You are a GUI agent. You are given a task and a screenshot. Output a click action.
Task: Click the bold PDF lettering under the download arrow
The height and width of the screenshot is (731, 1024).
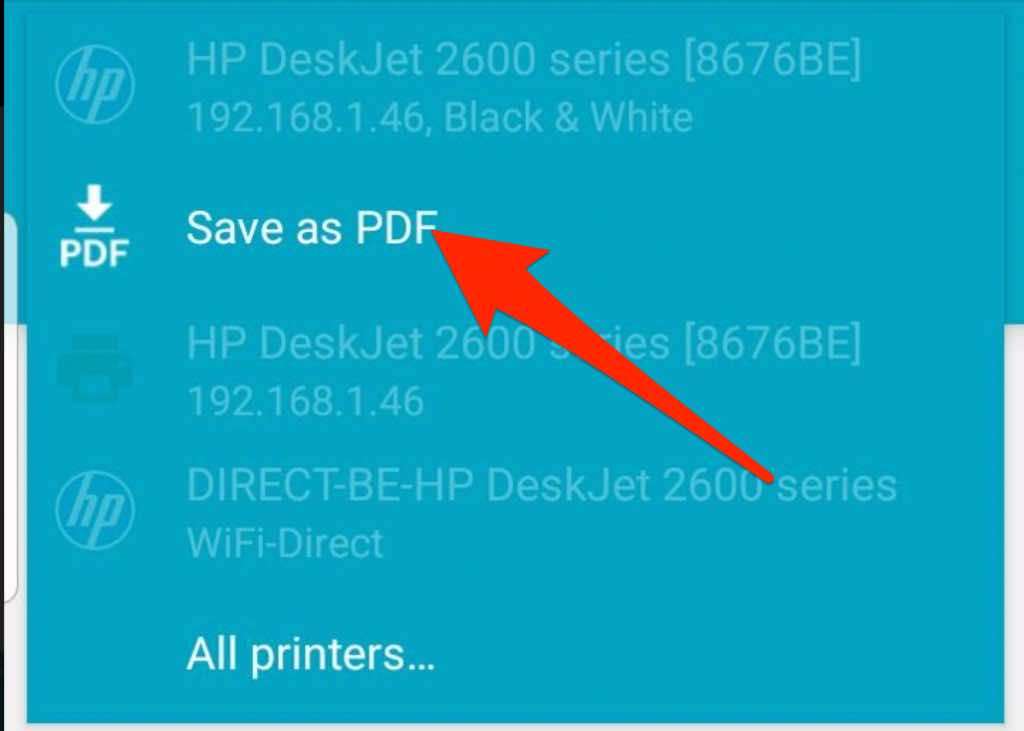pyautogui.click(x=94, y=253)
